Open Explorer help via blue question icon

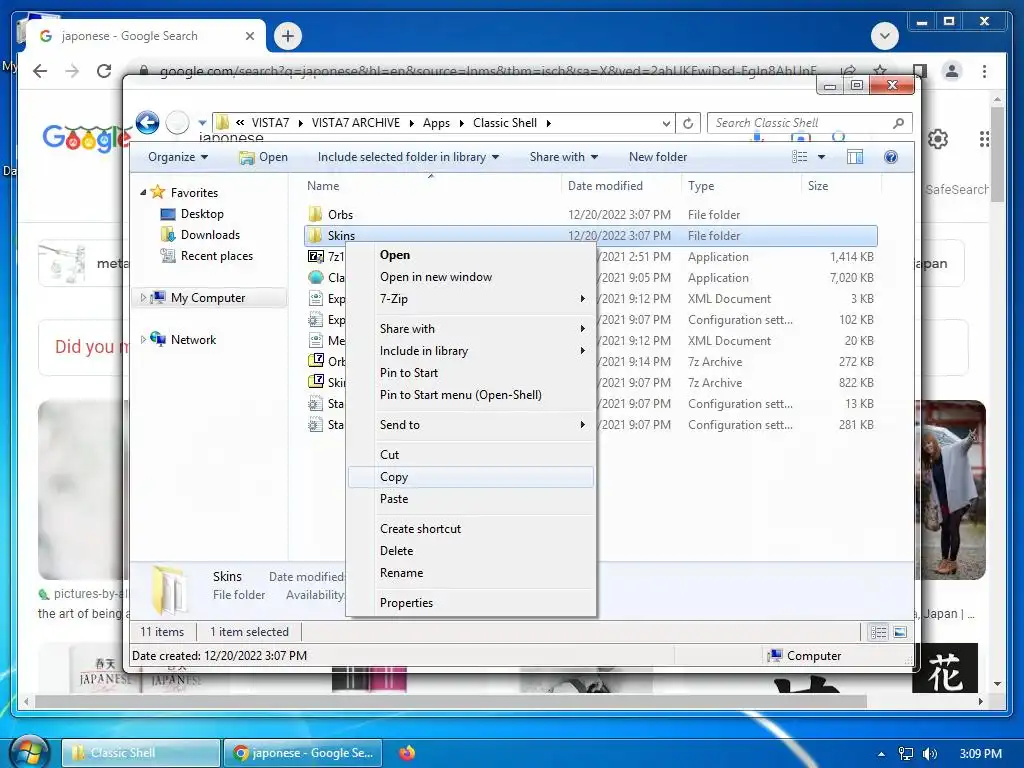click(890, 157)
